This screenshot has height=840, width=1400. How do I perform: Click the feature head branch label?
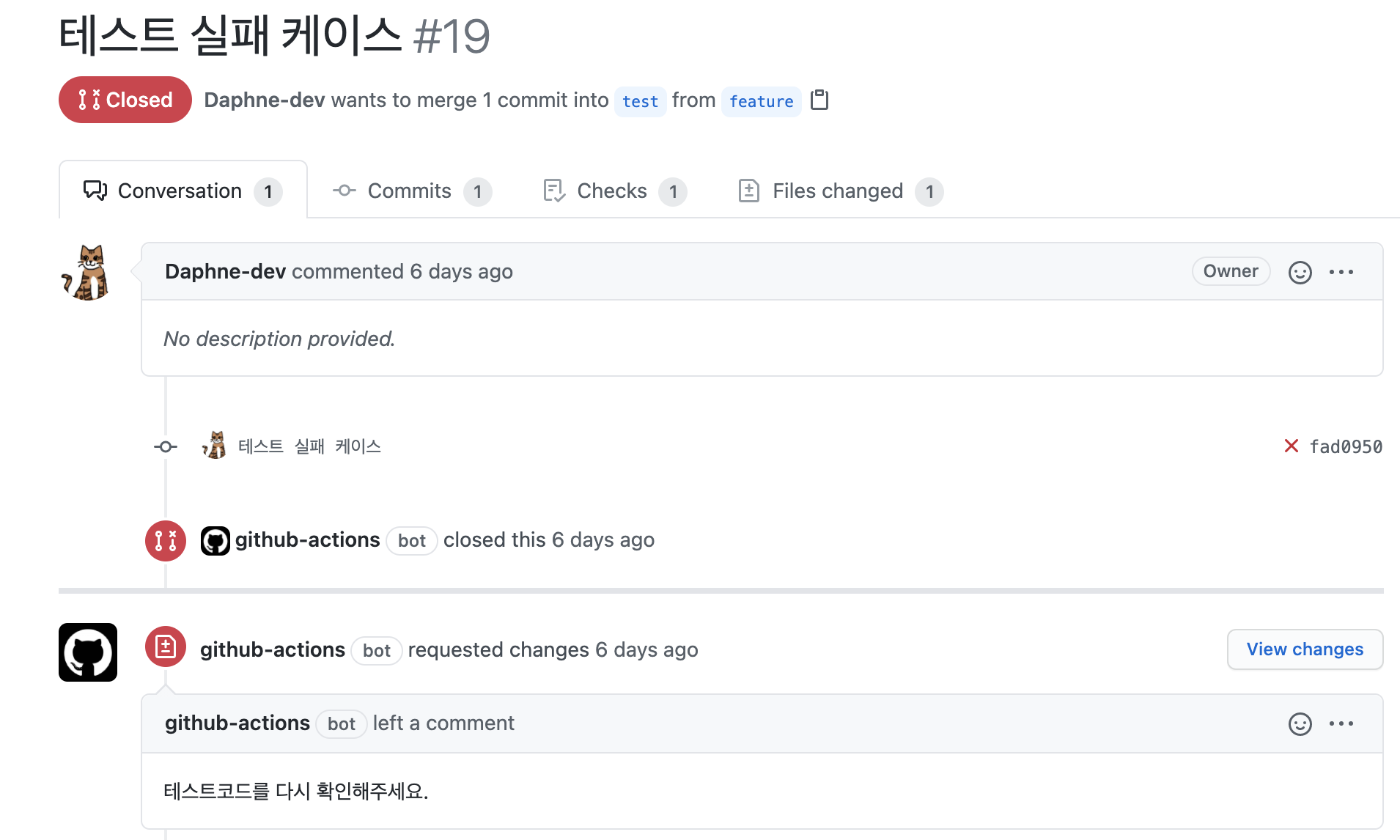click(x=761, y=101)
